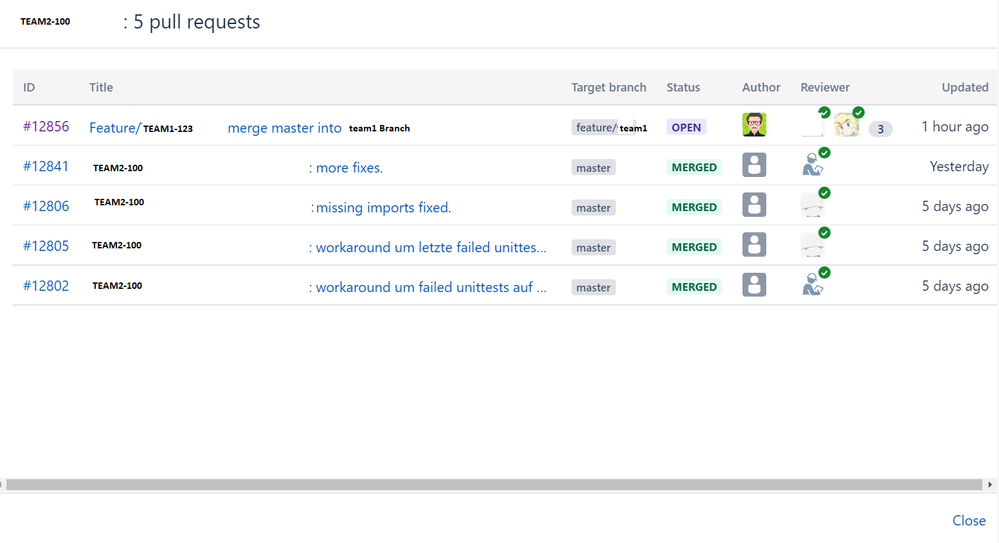Click '5 days ago' in #12805 row

pyautogui.click(x=955, y=246)
